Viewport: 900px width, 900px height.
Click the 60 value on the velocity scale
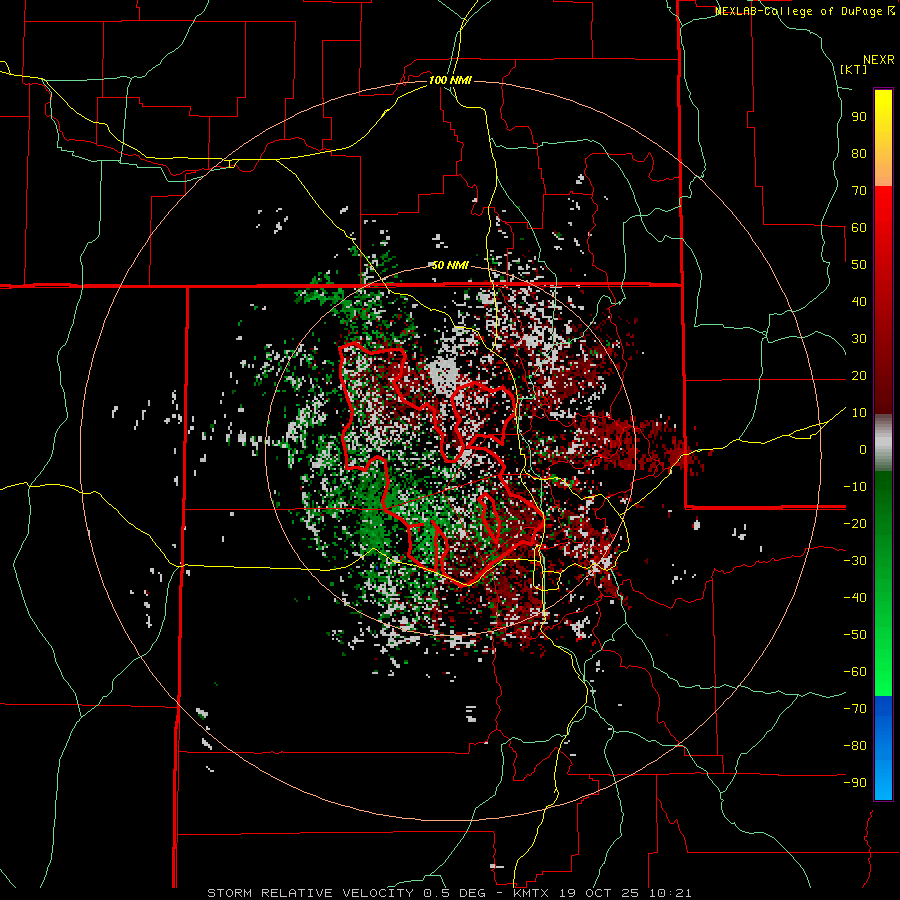coord(859,228)
